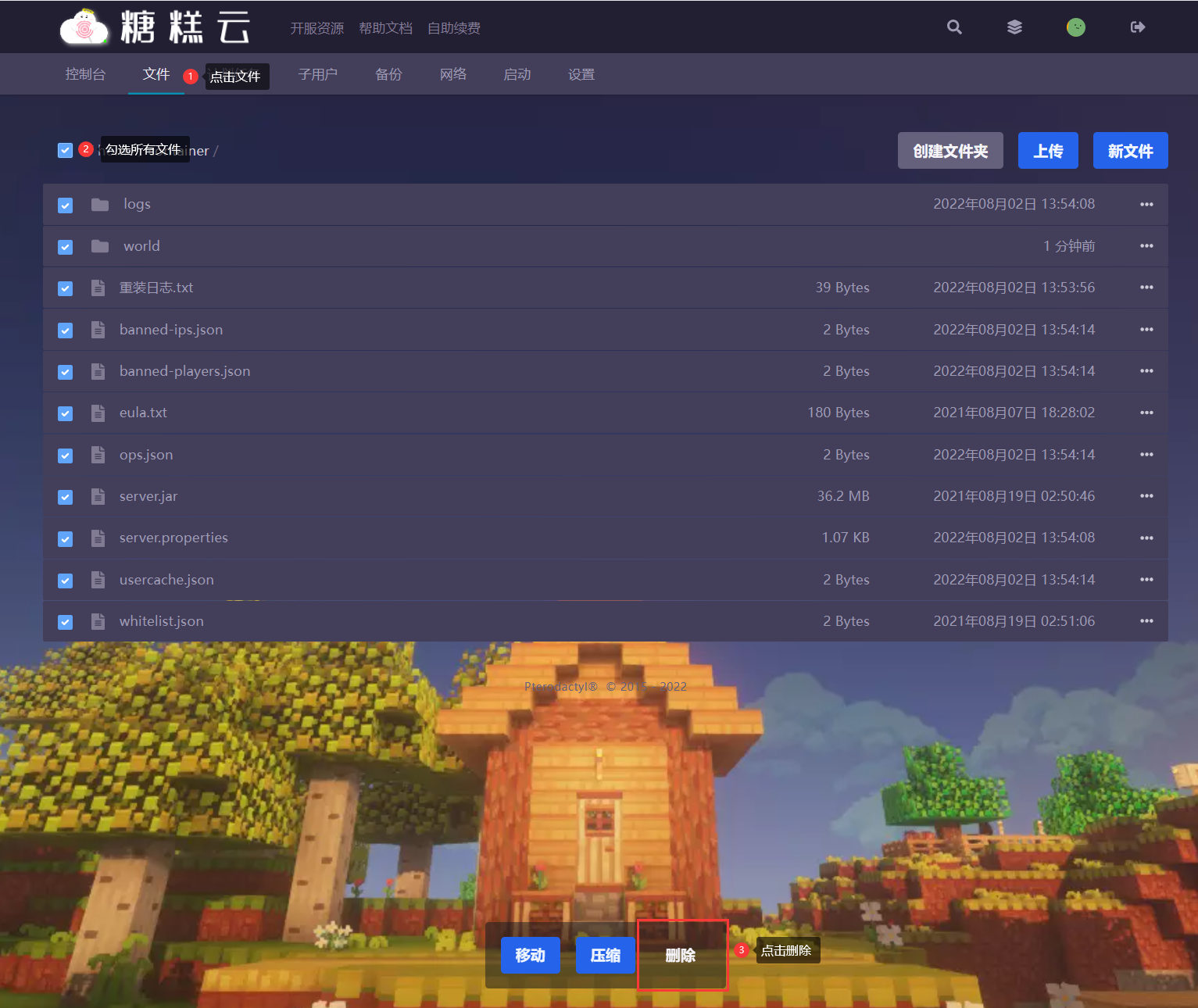Uncheck the eula.txt checkbox
Screen dimensions: 1198x1008
(66, 413)
